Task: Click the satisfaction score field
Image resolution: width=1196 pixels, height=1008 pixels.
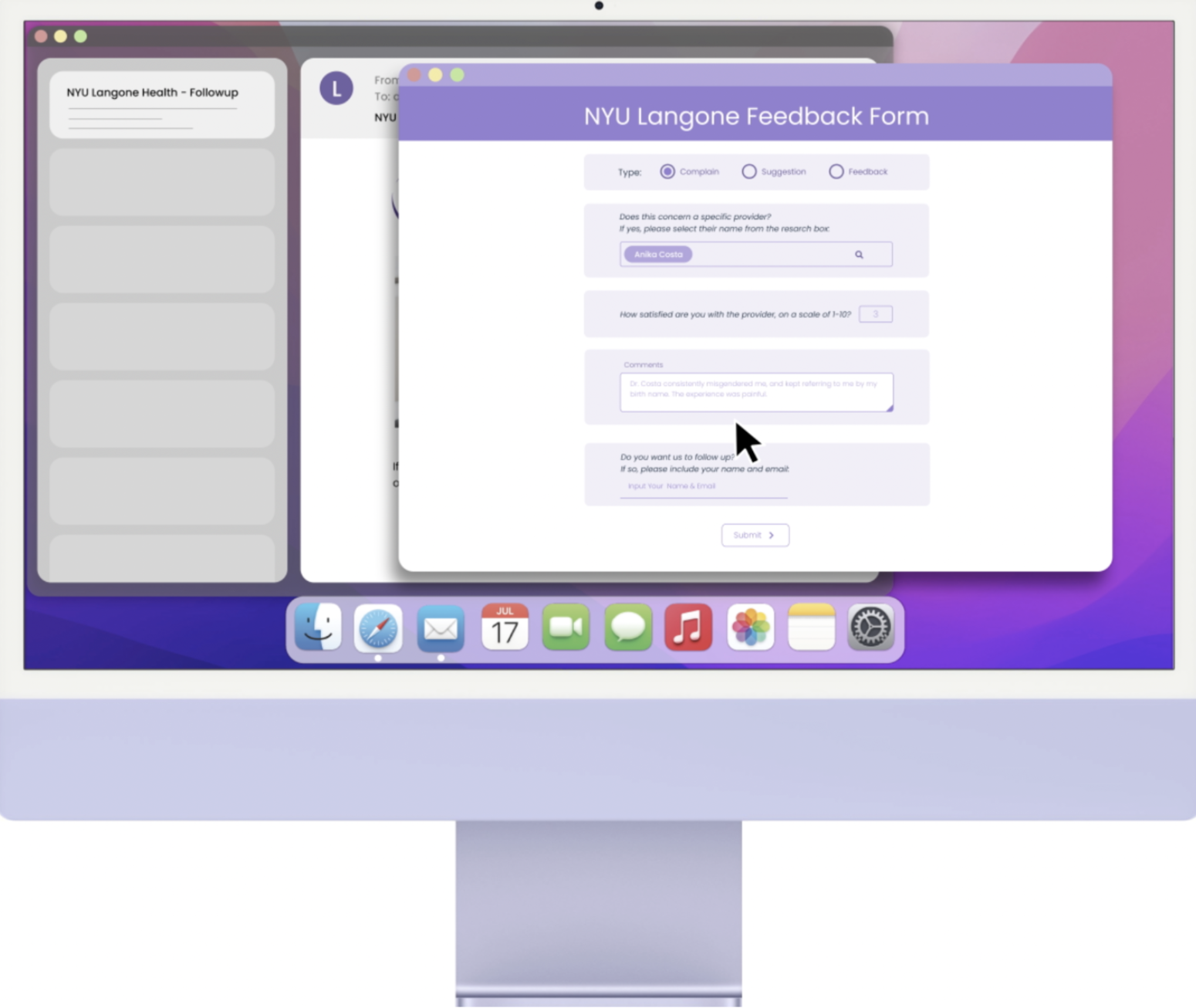Action: coord(876,314)
